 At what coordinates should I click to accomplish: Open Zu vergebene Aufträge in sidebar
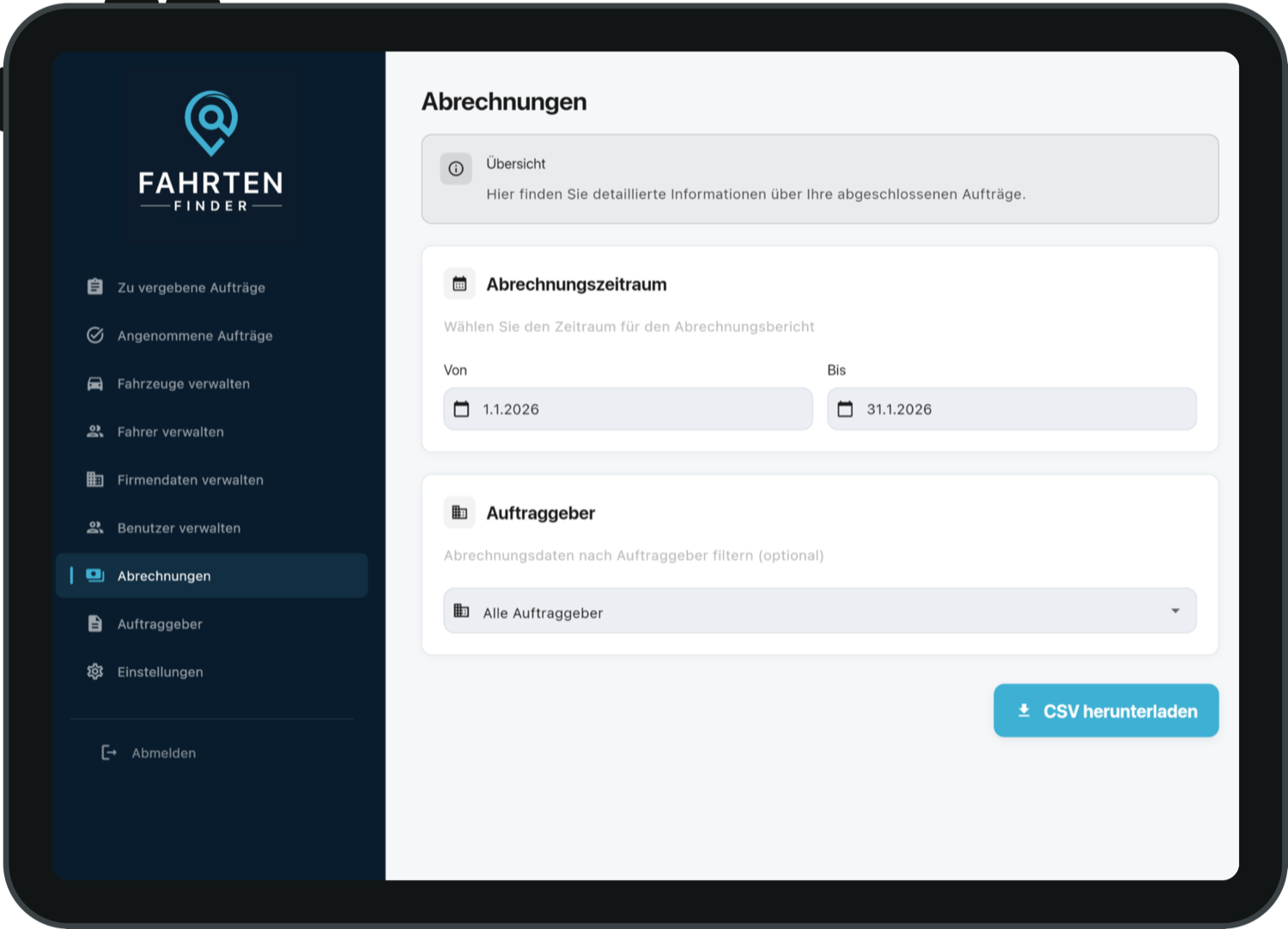click(x=212, y=287)
